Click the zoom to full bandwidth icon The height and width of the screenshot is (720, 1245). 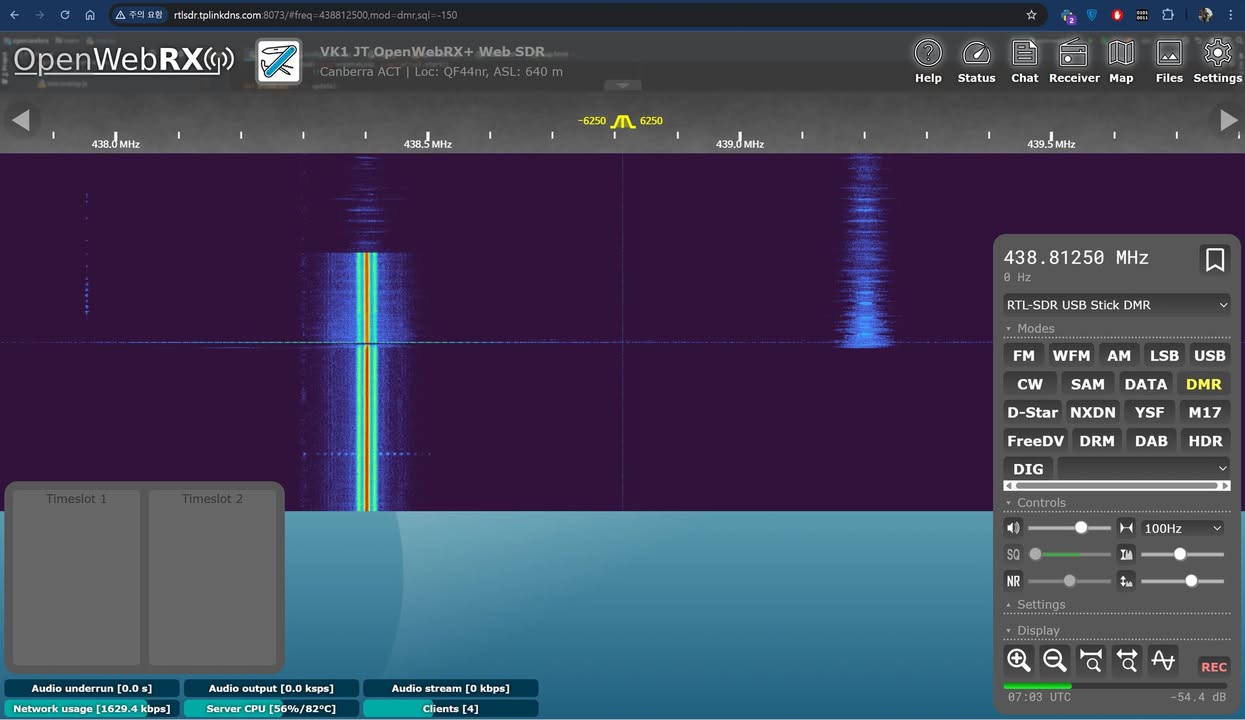[x=1126, y=660]
